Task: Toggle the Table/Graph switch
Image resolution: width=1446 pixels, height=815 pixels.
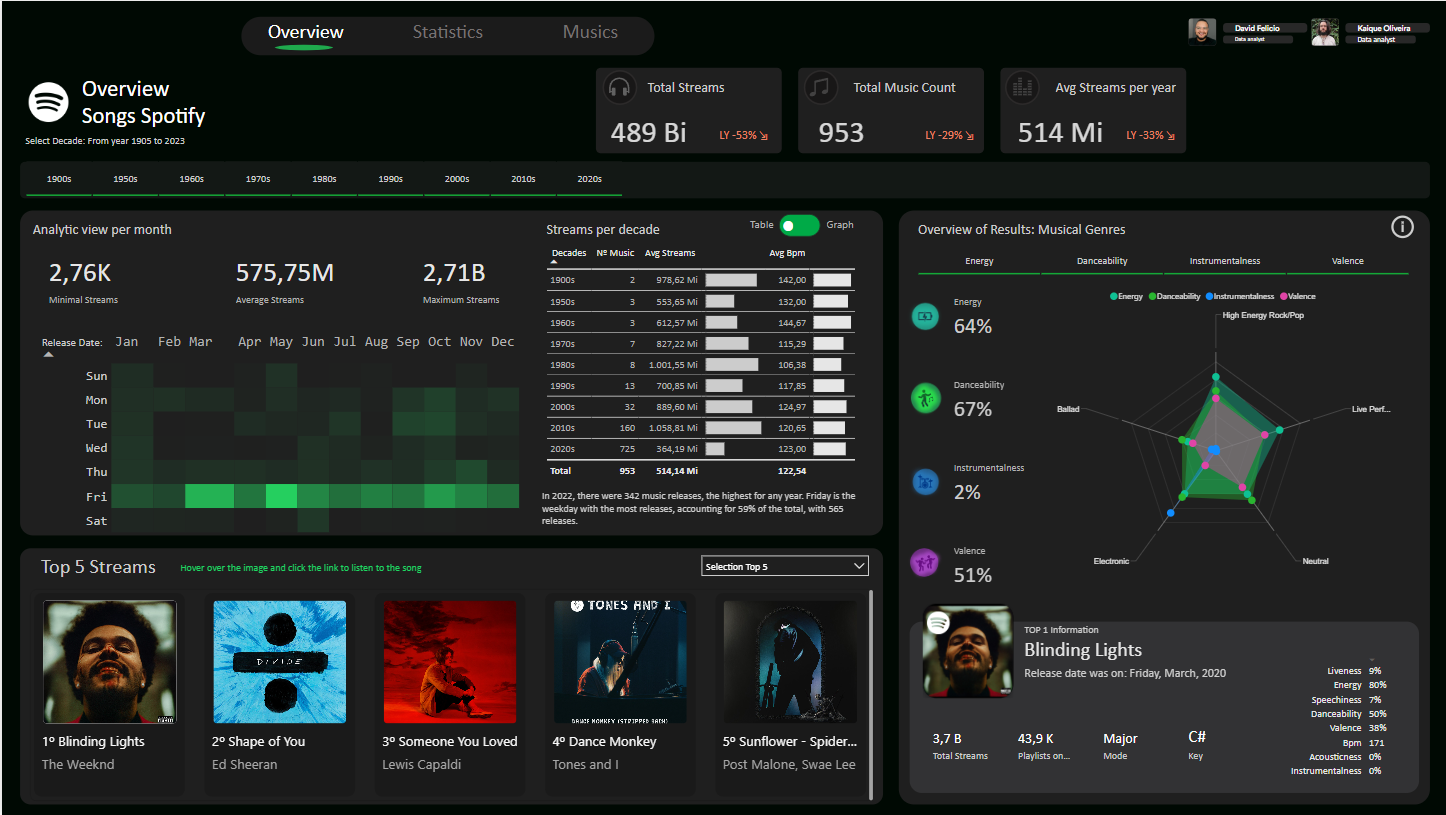Action: click(x=799, y=226)
